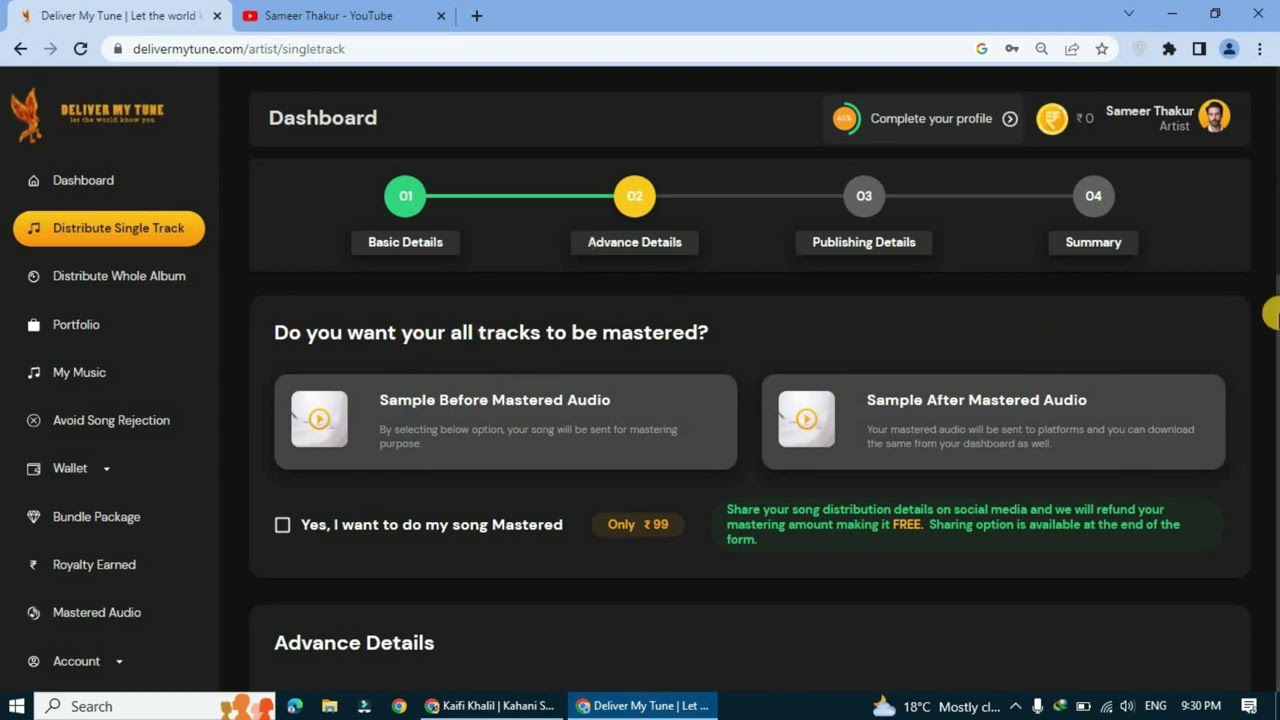Jump to step 04 Summary
The image size is (1280, 720).
point(1093,196)
